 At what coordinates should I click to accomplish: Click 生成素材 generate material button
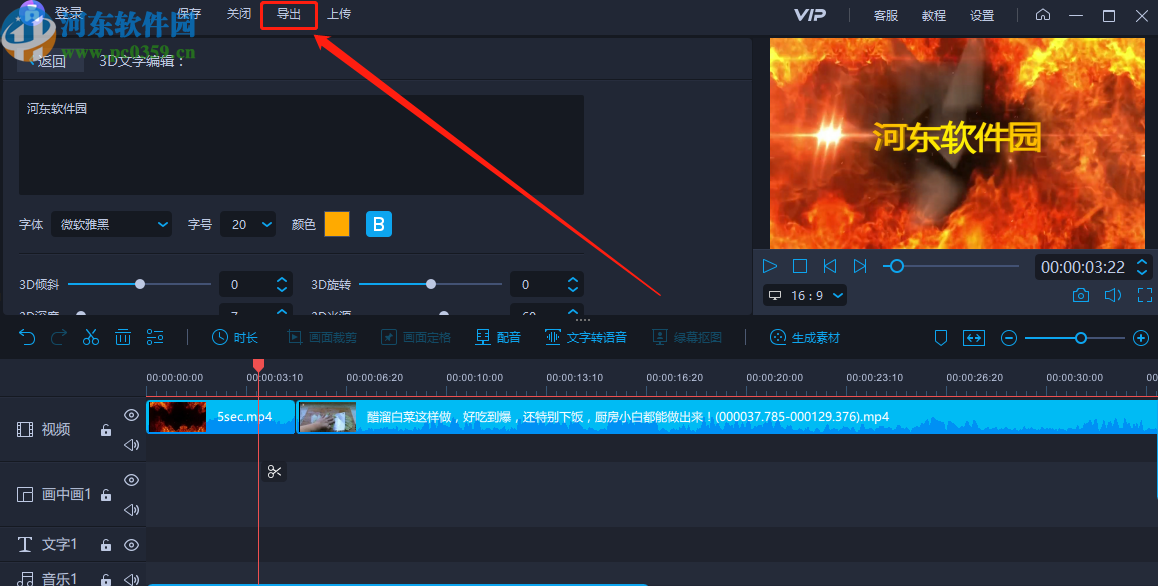point(805,338)
